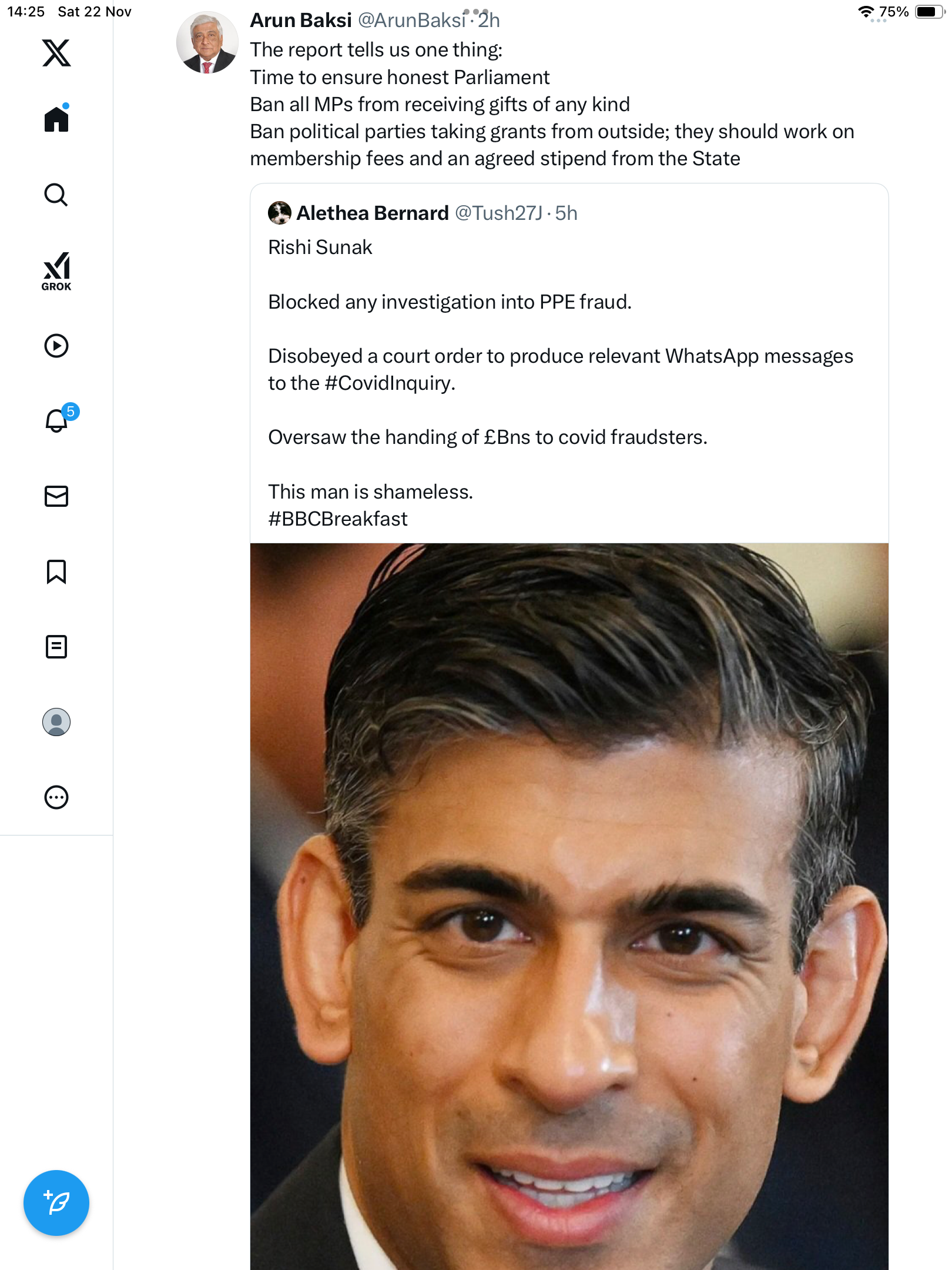Open Arun Baksi's profile name link
Image resolution: width=952 pixels, height=1270 pixels.
point(301,21)
